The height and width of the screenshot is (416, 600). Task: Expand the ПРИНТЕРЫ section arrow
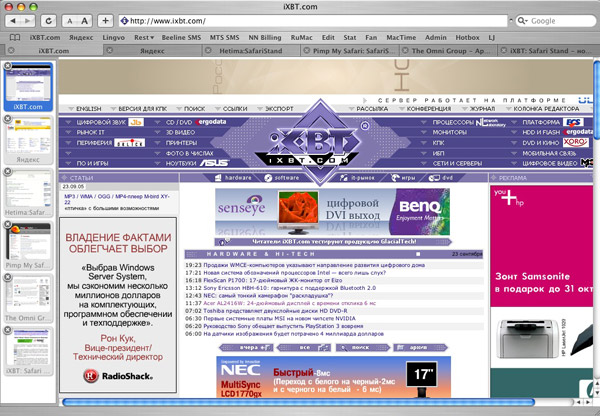[x=157, y=143]
